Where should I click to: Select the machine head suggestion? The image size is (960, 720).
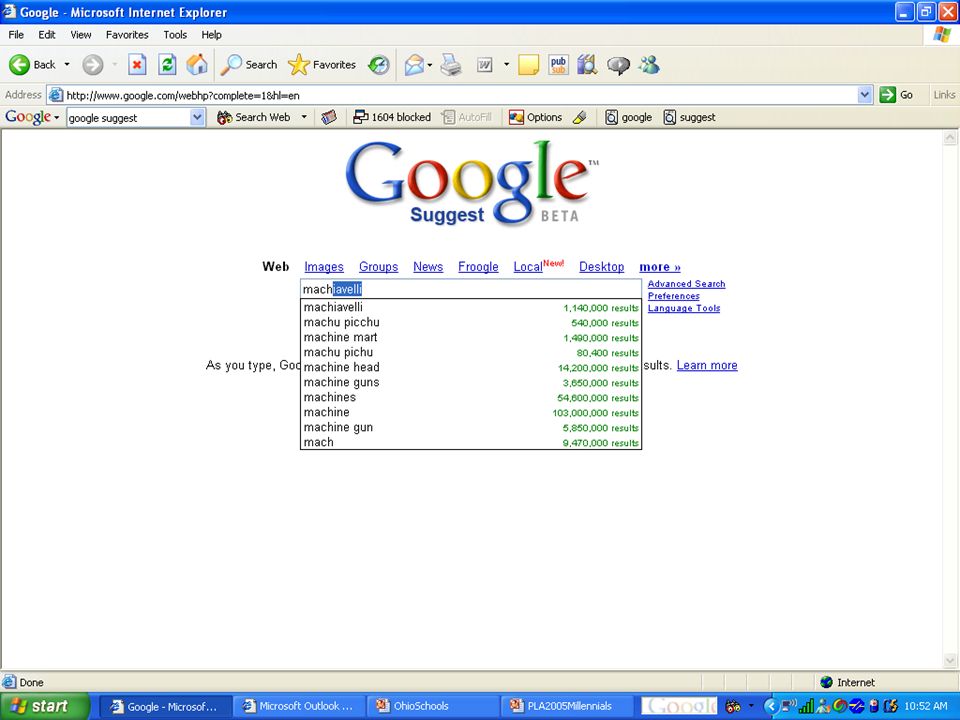click(x=471, y=367)
